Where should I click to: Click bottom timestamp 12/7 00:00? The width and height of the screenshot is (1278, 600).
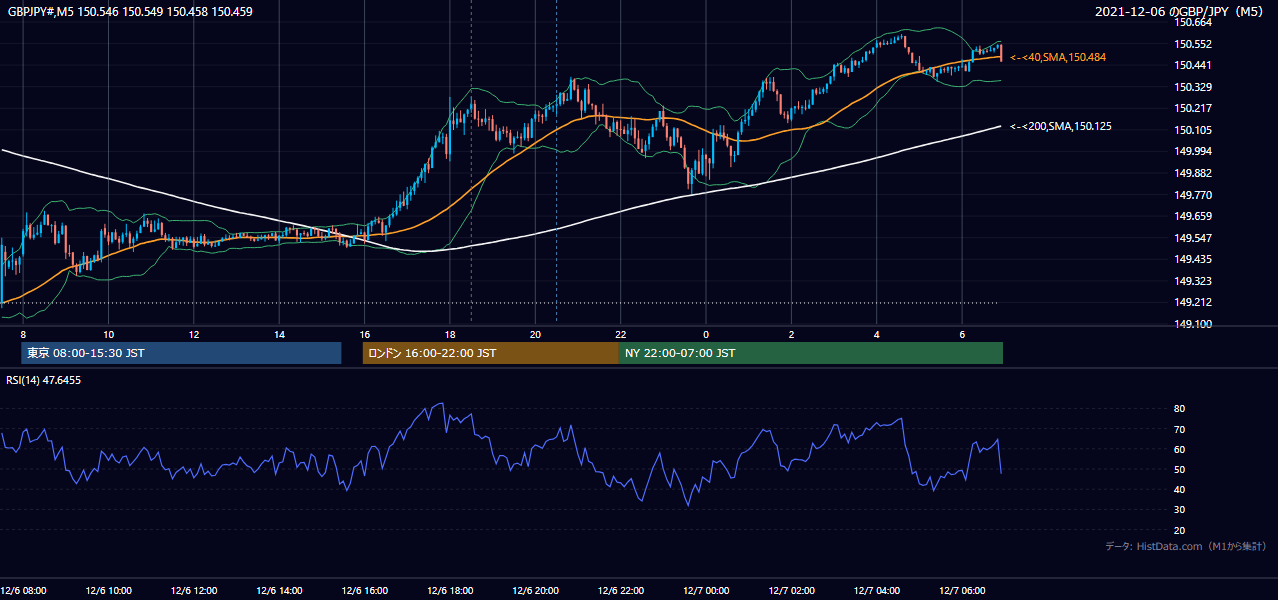click(706, 590)
